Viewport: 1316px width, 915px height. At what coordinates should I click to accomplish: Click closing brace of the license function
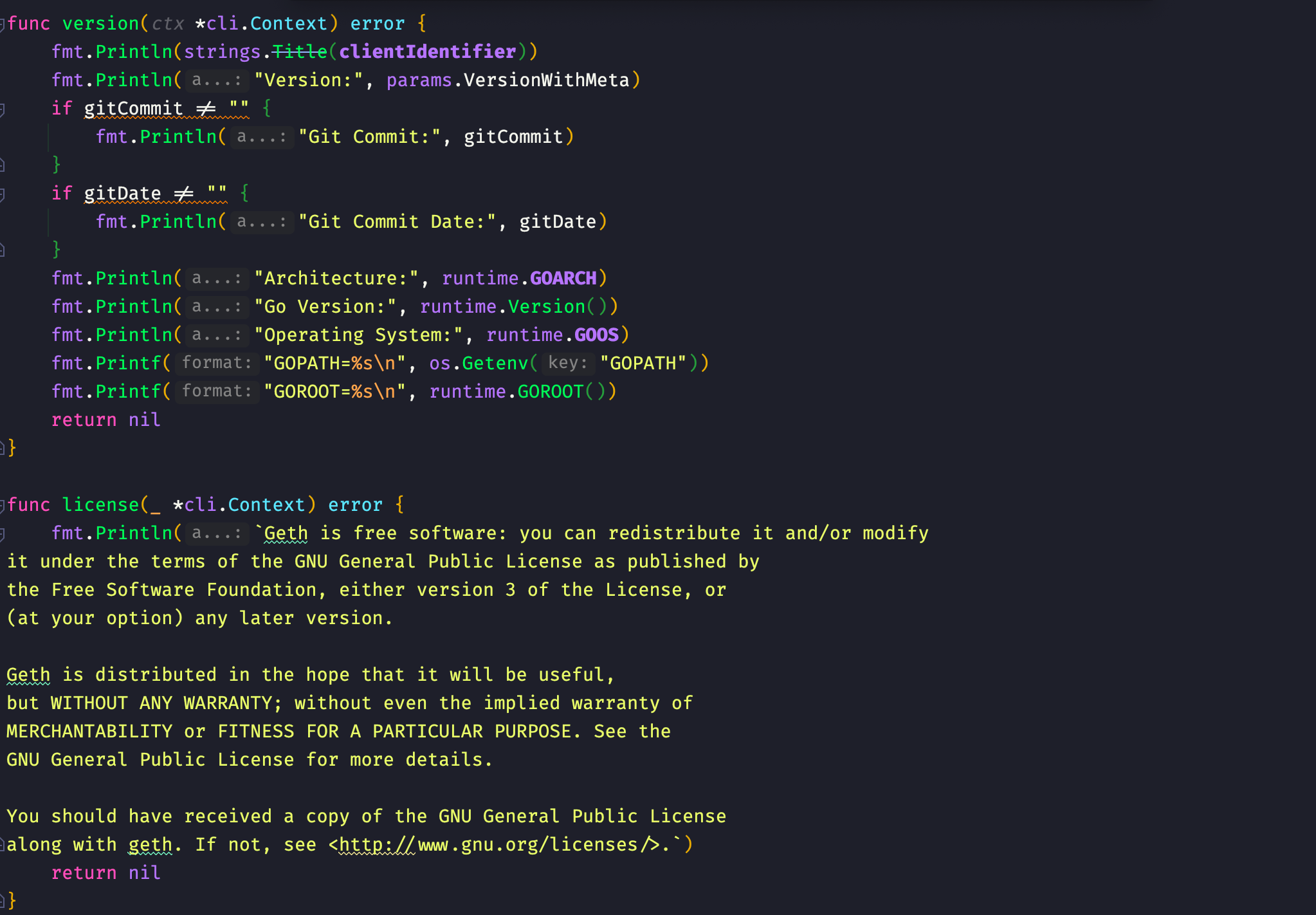[12, 900]
